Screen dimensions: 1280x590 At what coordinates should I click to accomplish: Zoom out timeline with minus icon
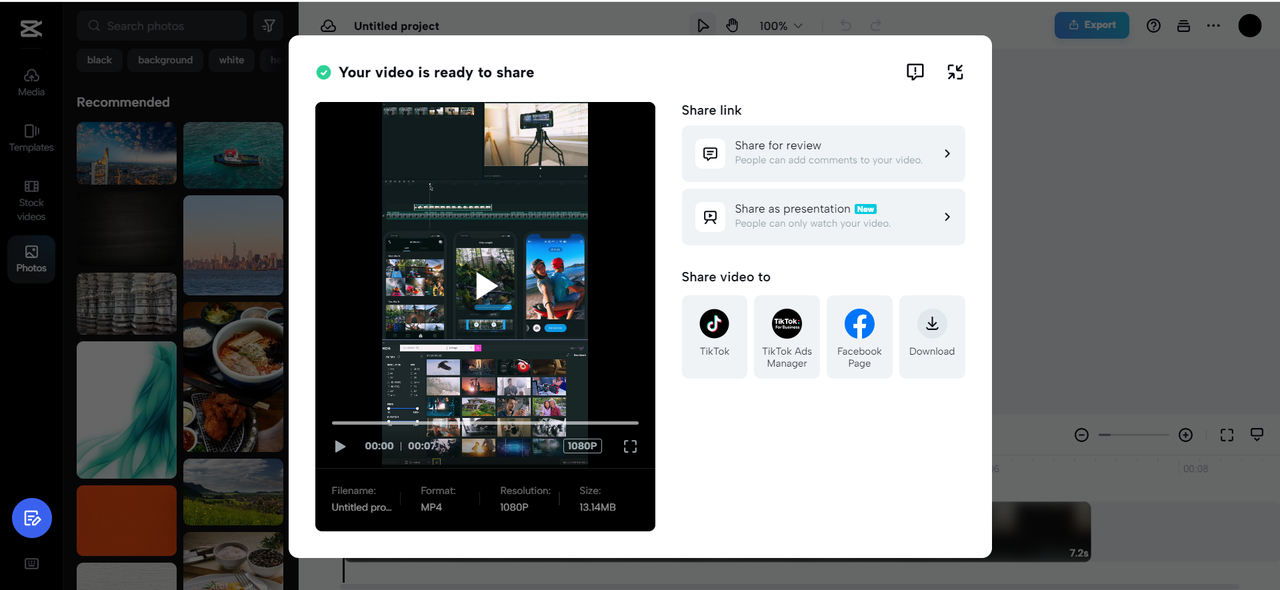(1081, 435)
